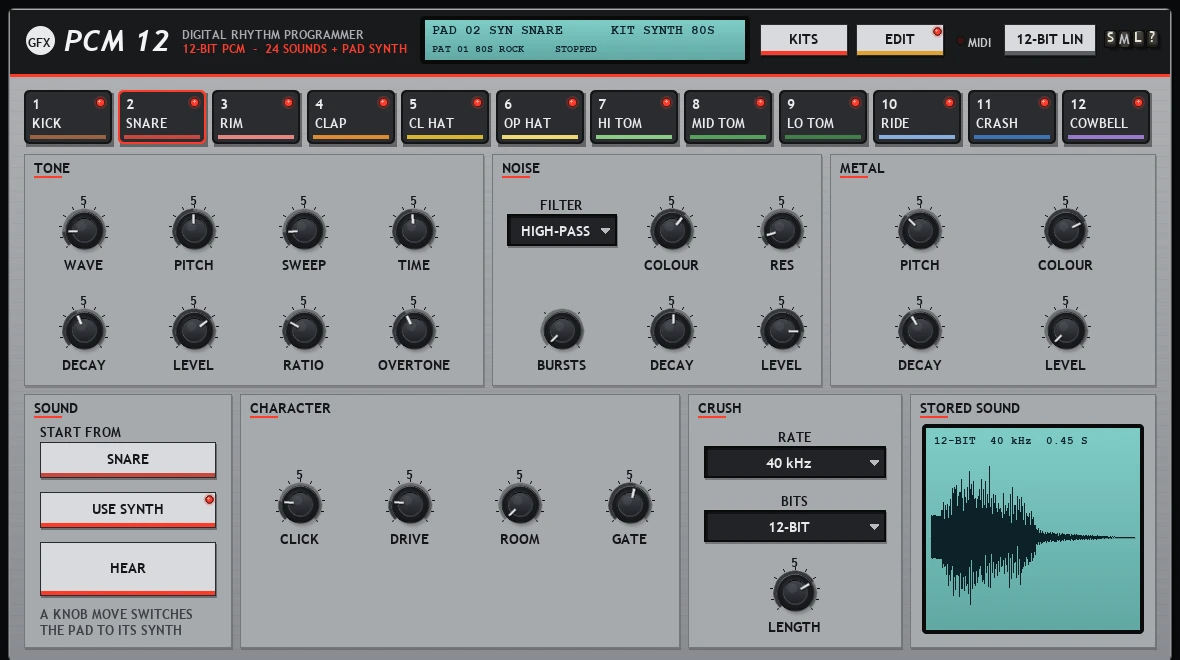Select pad 12 COWBELL

point(1105,117)
